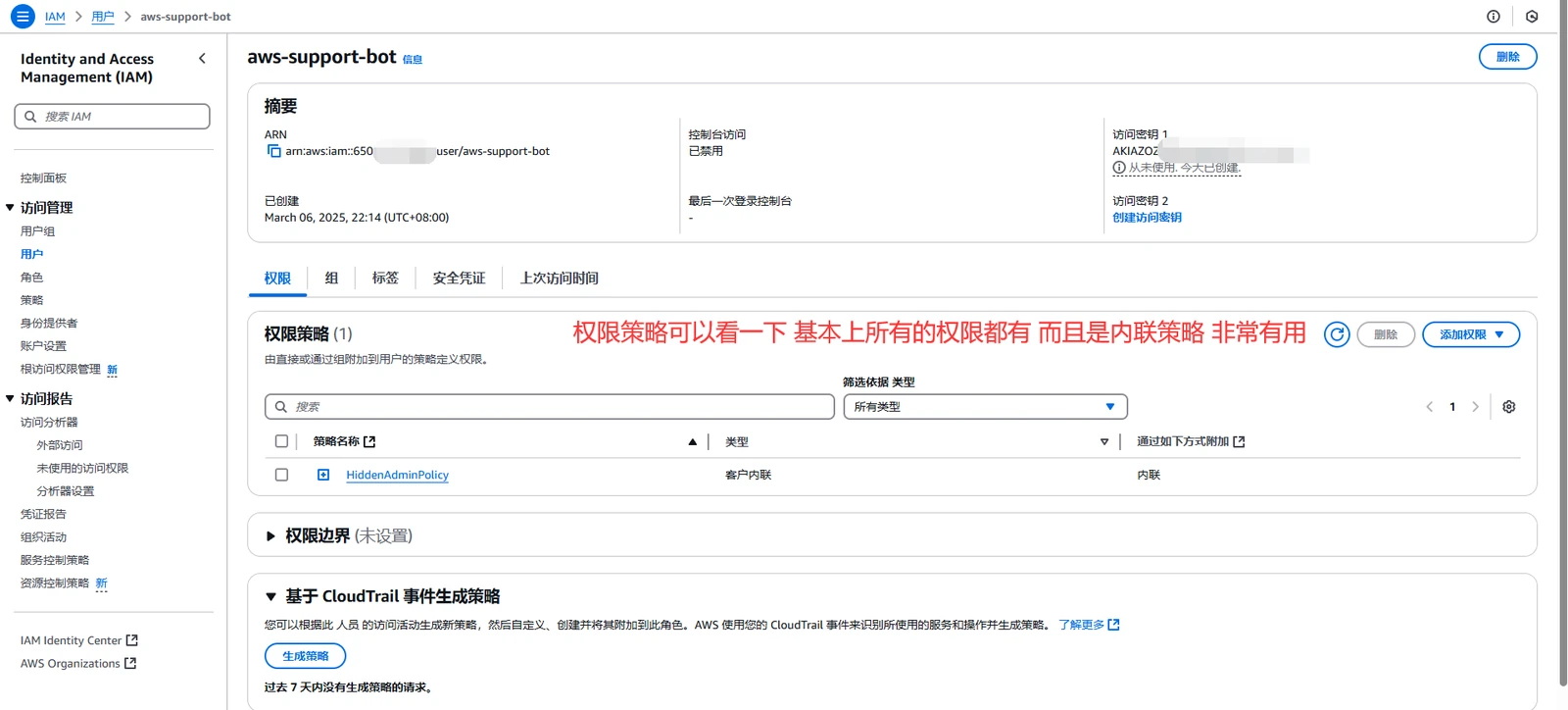Open 角色 in the sidebar
The height and width of the screenshot is (710, 1568).
coord(31,278)
